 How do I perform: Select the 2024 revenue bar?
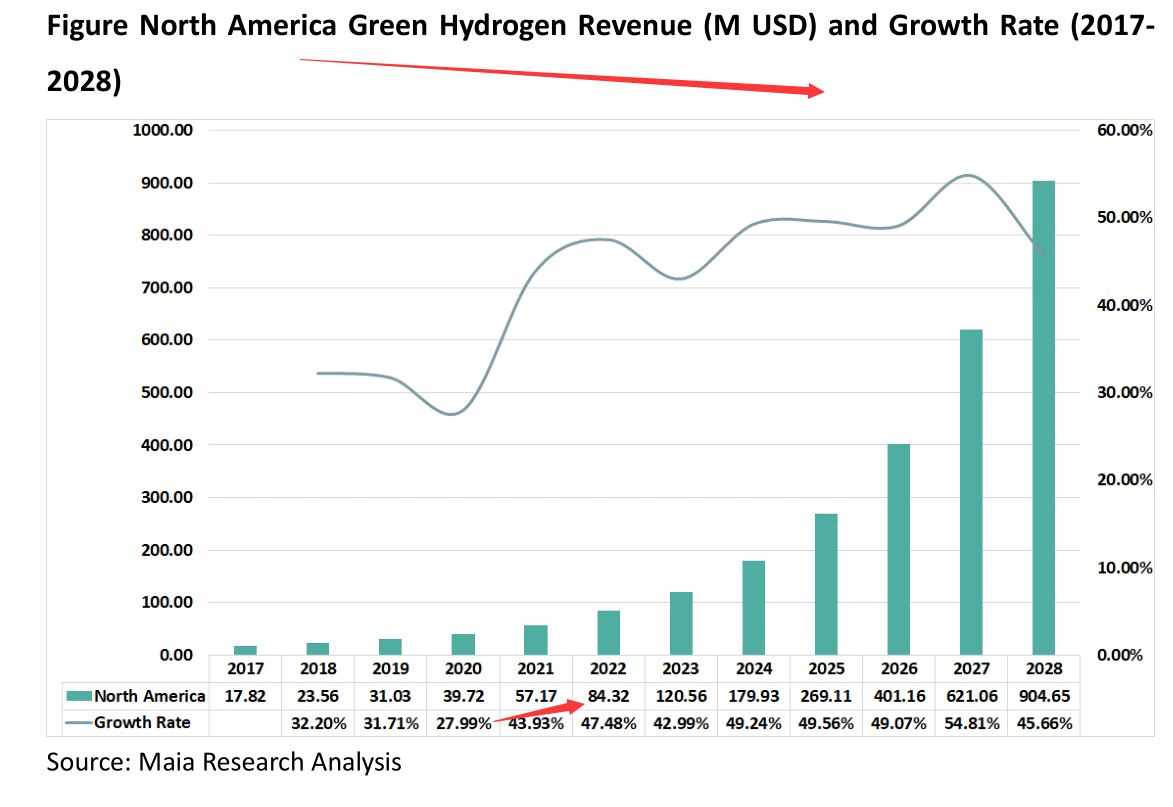pyautogui.click(x=754, y=607)
